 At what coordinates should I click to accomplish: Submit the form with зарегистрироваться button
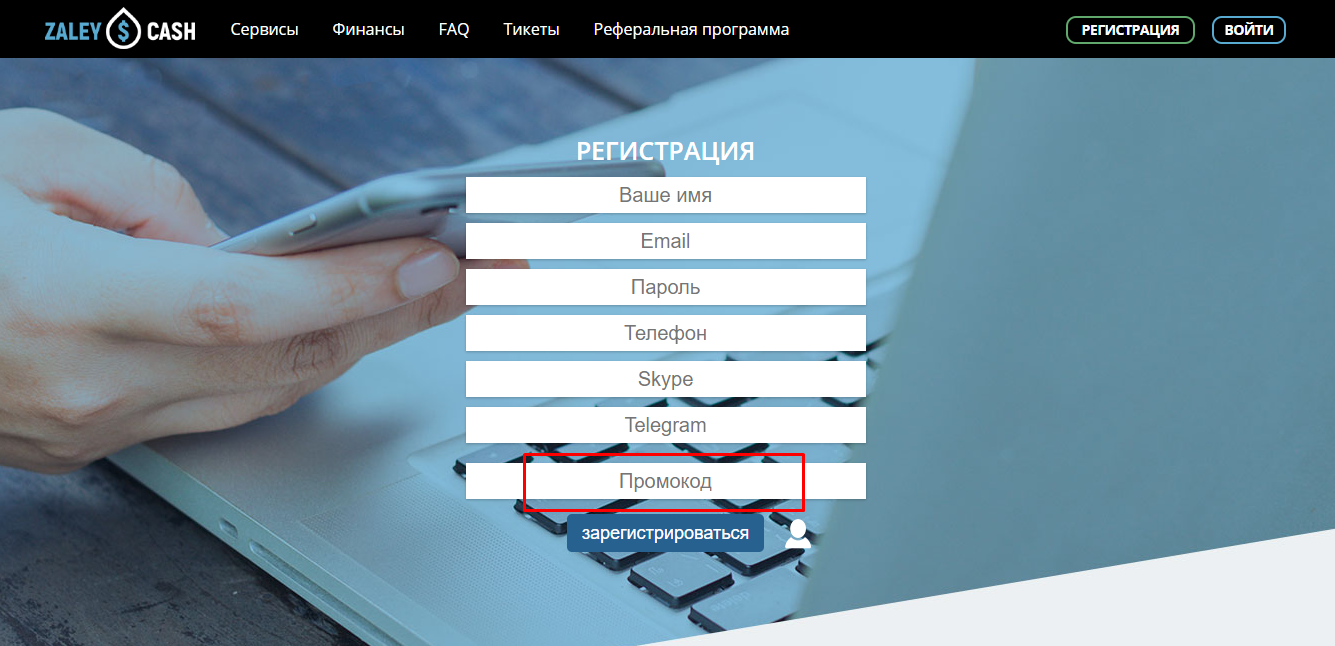665,533
